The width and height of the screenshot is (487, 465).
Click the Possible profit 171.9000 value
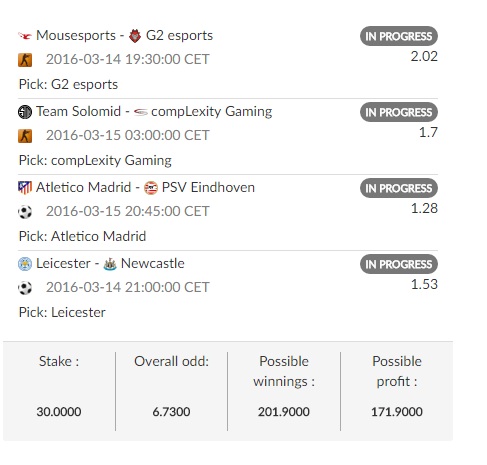pyautogui.click(x=397, y=412)
